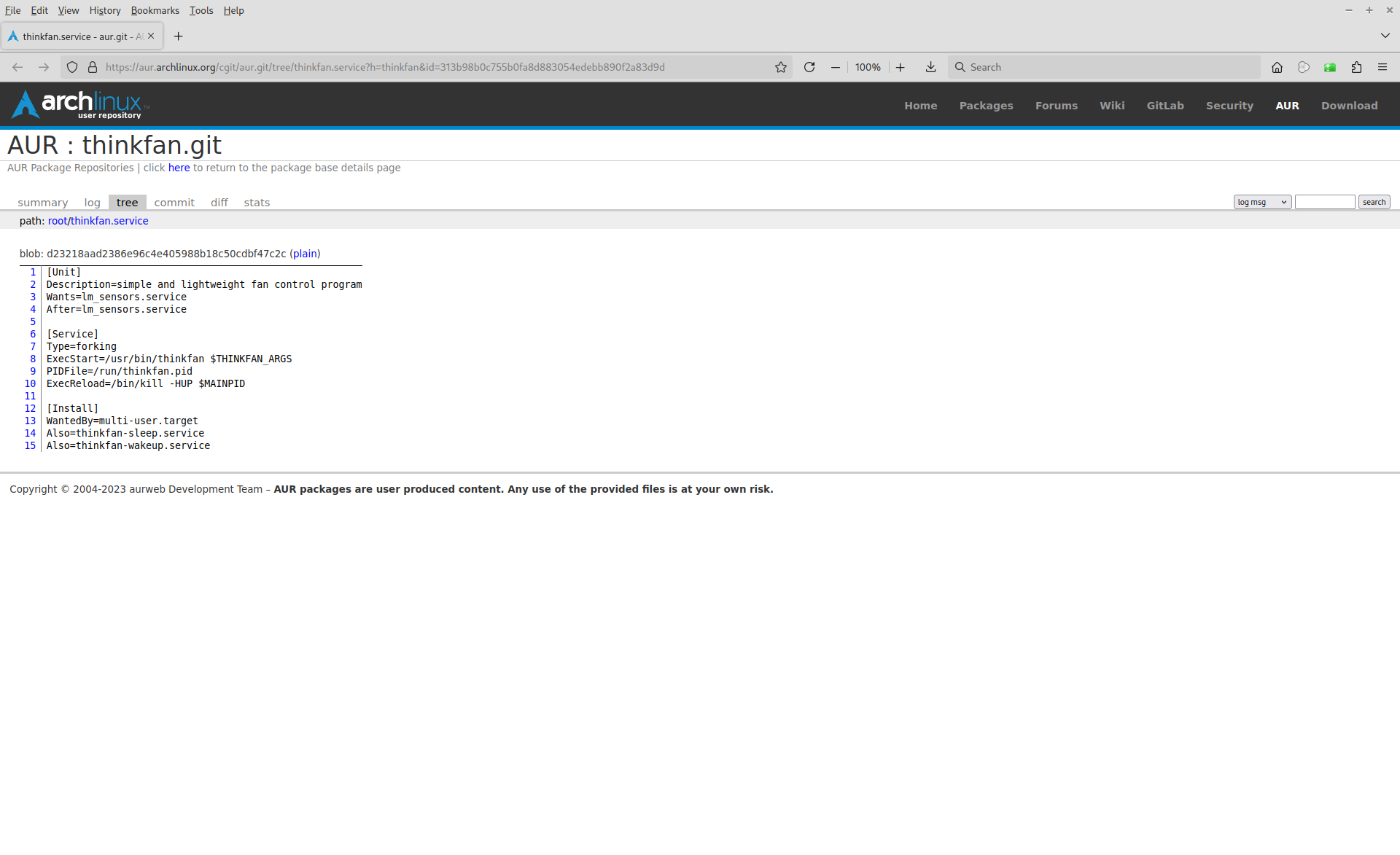Open the Downloads panel
This screenshot has width=1400, height=855.
pos(930,67)
